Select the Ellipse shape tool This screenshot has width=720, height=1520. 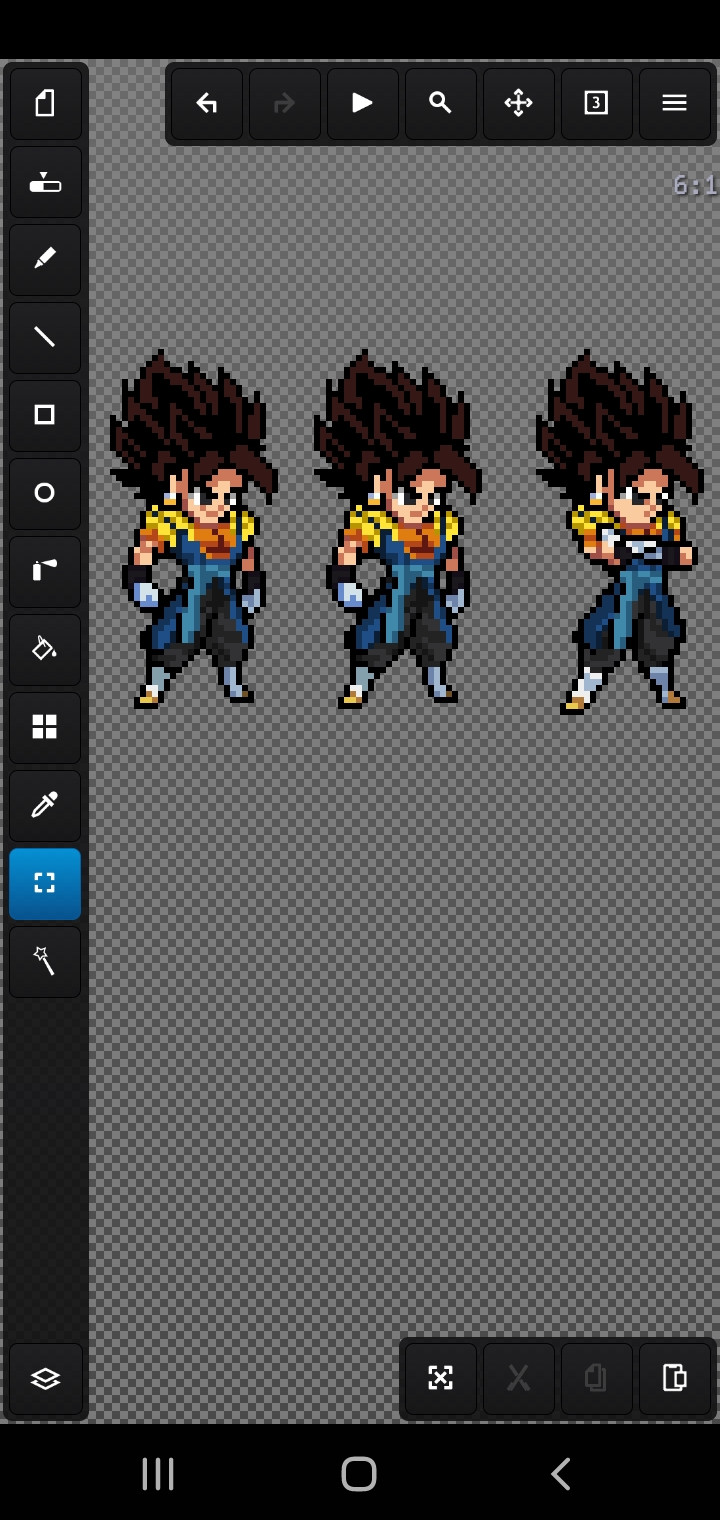(x=45, y=493)
